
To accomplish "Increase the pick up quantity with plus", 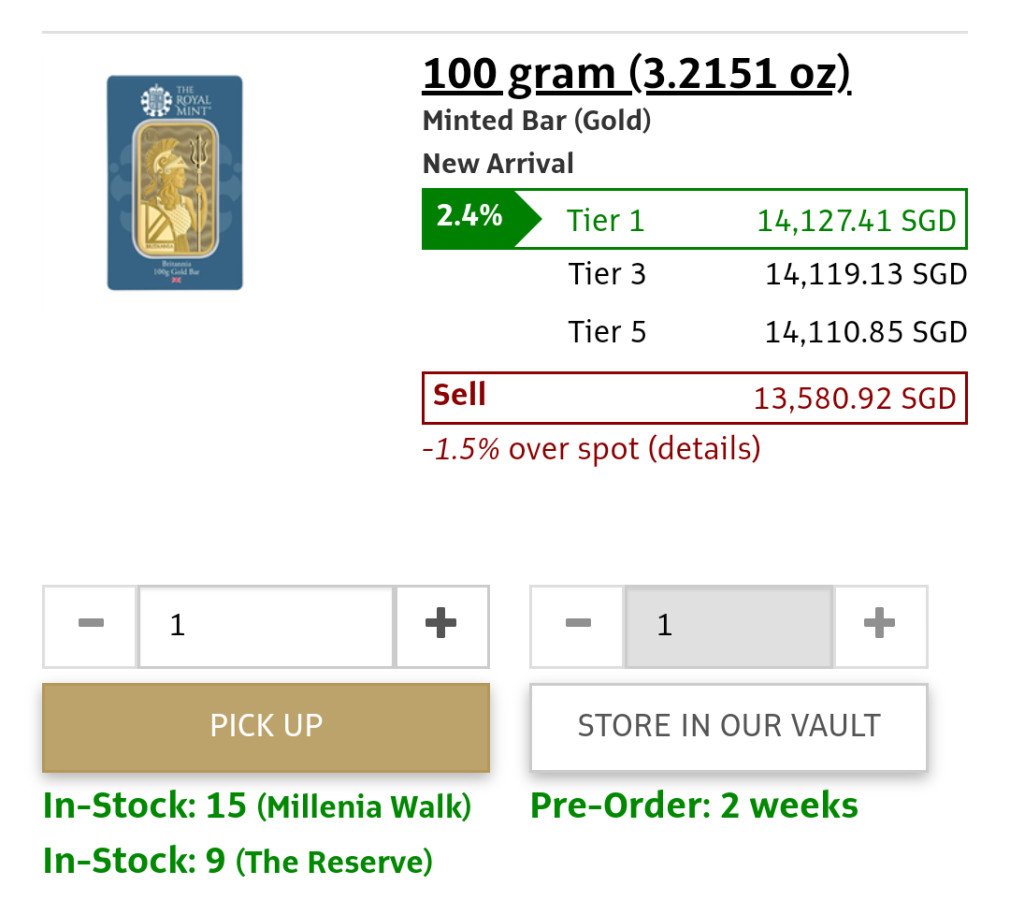I will (x=441, y=626).
